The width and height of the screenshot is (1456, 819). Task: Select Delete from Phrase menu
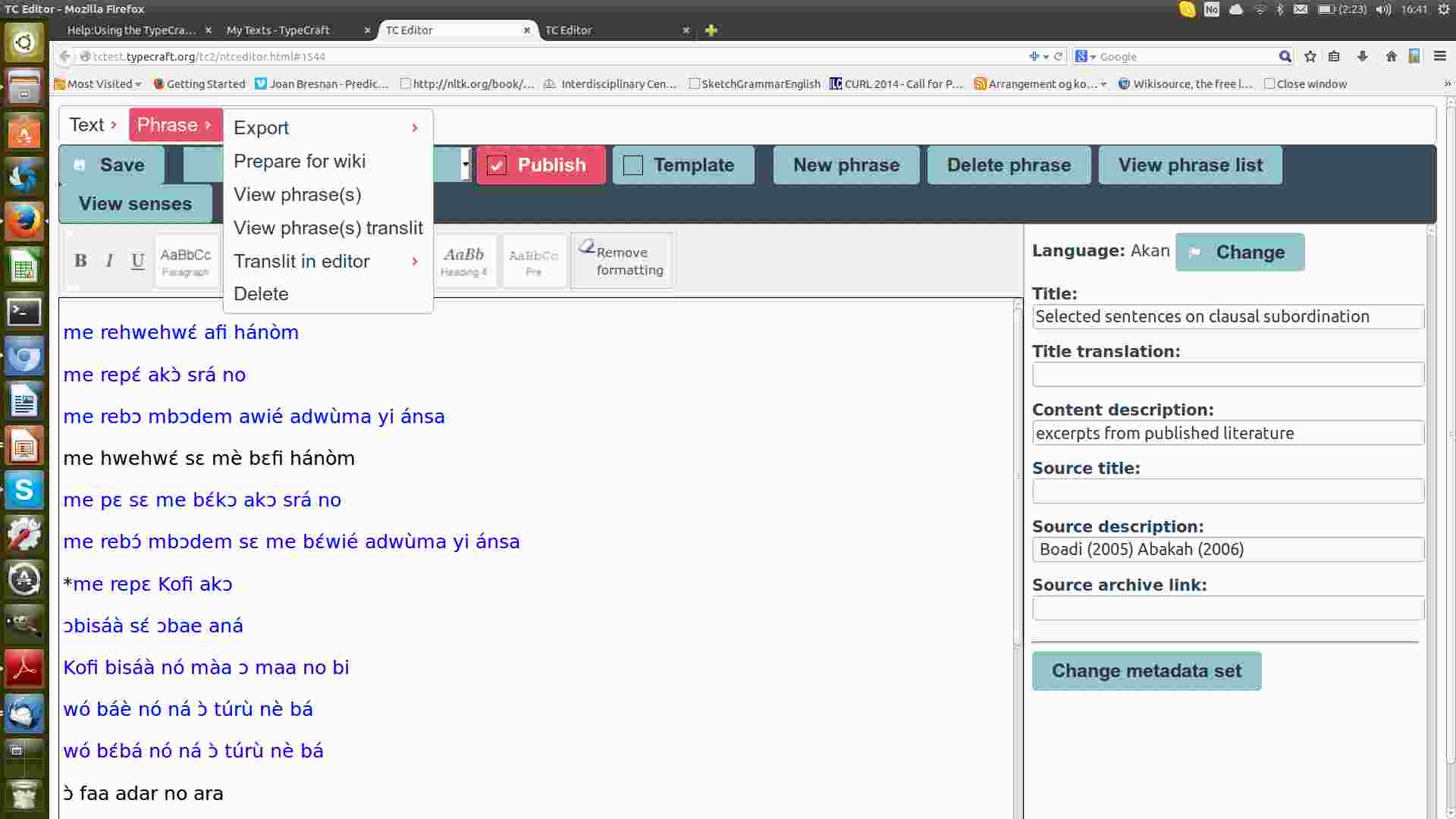[x=328, y=293]
